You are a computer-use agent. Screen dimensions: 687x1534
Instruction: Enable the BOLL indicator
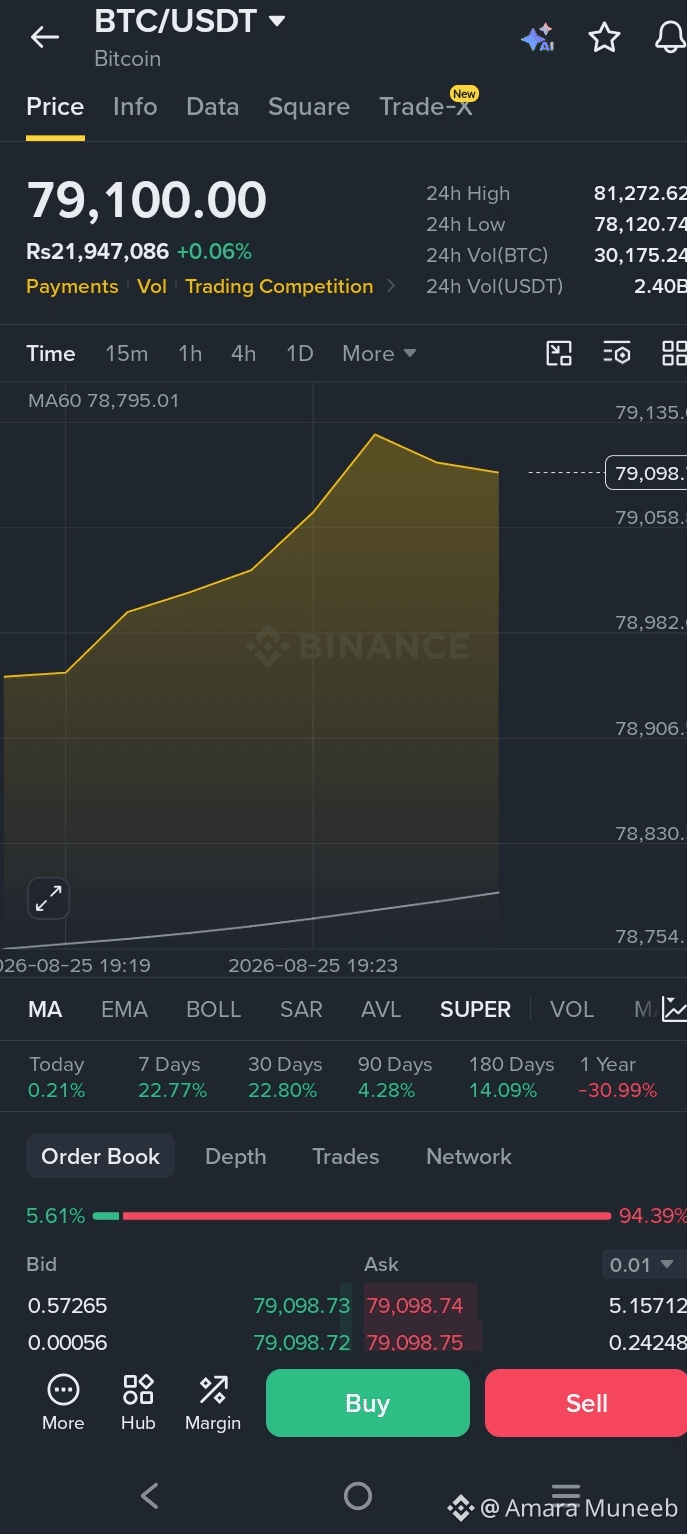click(x=214, y=1009)
